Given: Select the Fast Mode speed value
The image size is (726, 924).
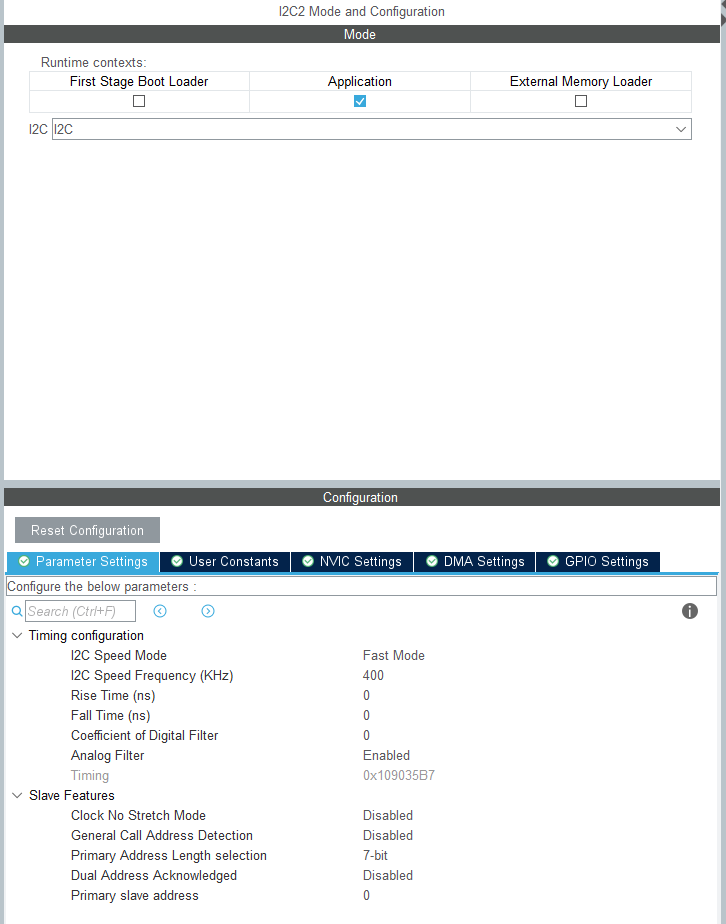Looking at the screenshot, I should (394, 655).
